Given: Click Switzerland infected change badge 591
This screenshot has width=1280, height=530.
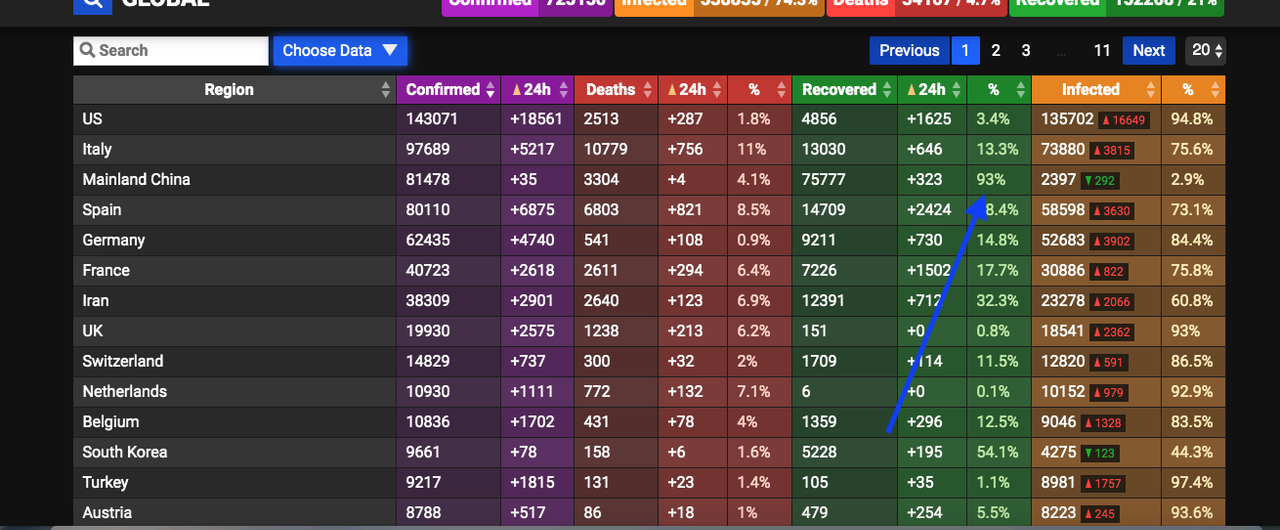Looking at the screenshot, I should 1108,362.
